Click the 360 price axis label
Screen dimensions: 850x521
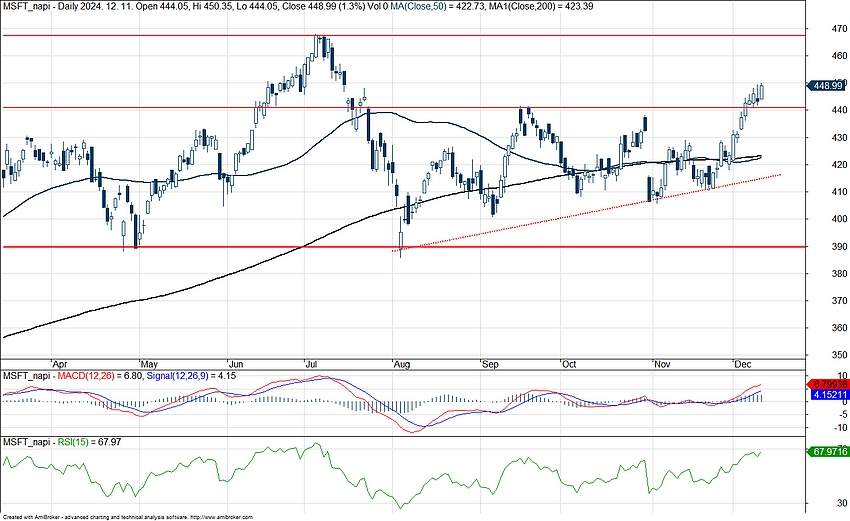tap(840, 327)
